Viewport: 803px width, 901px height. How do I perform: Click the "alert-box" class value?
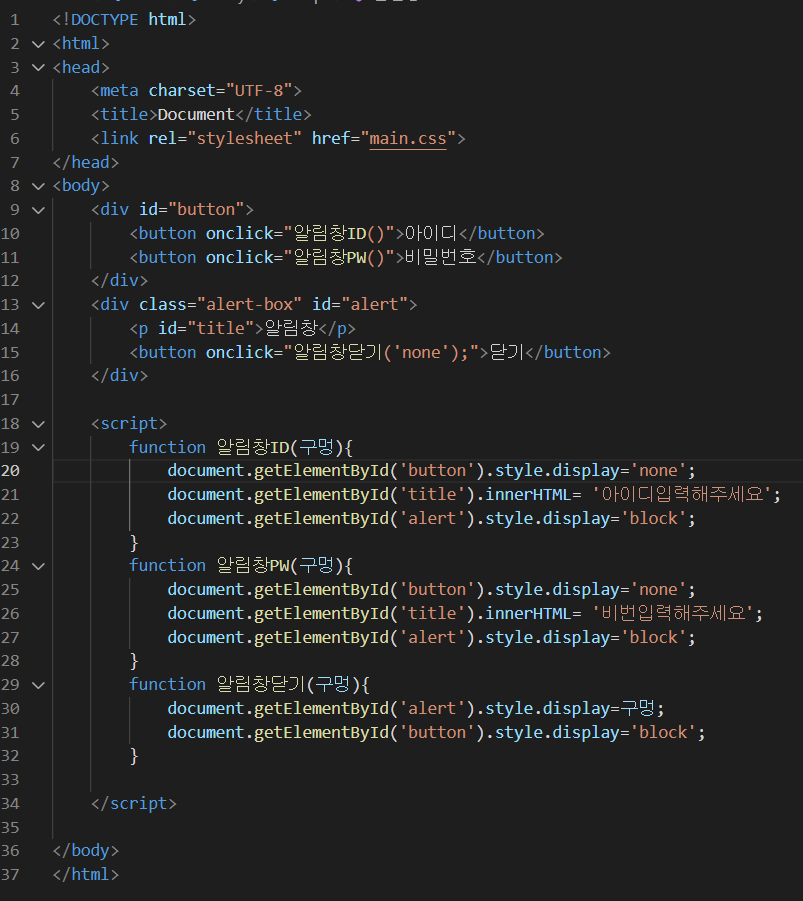pos(249,305)
